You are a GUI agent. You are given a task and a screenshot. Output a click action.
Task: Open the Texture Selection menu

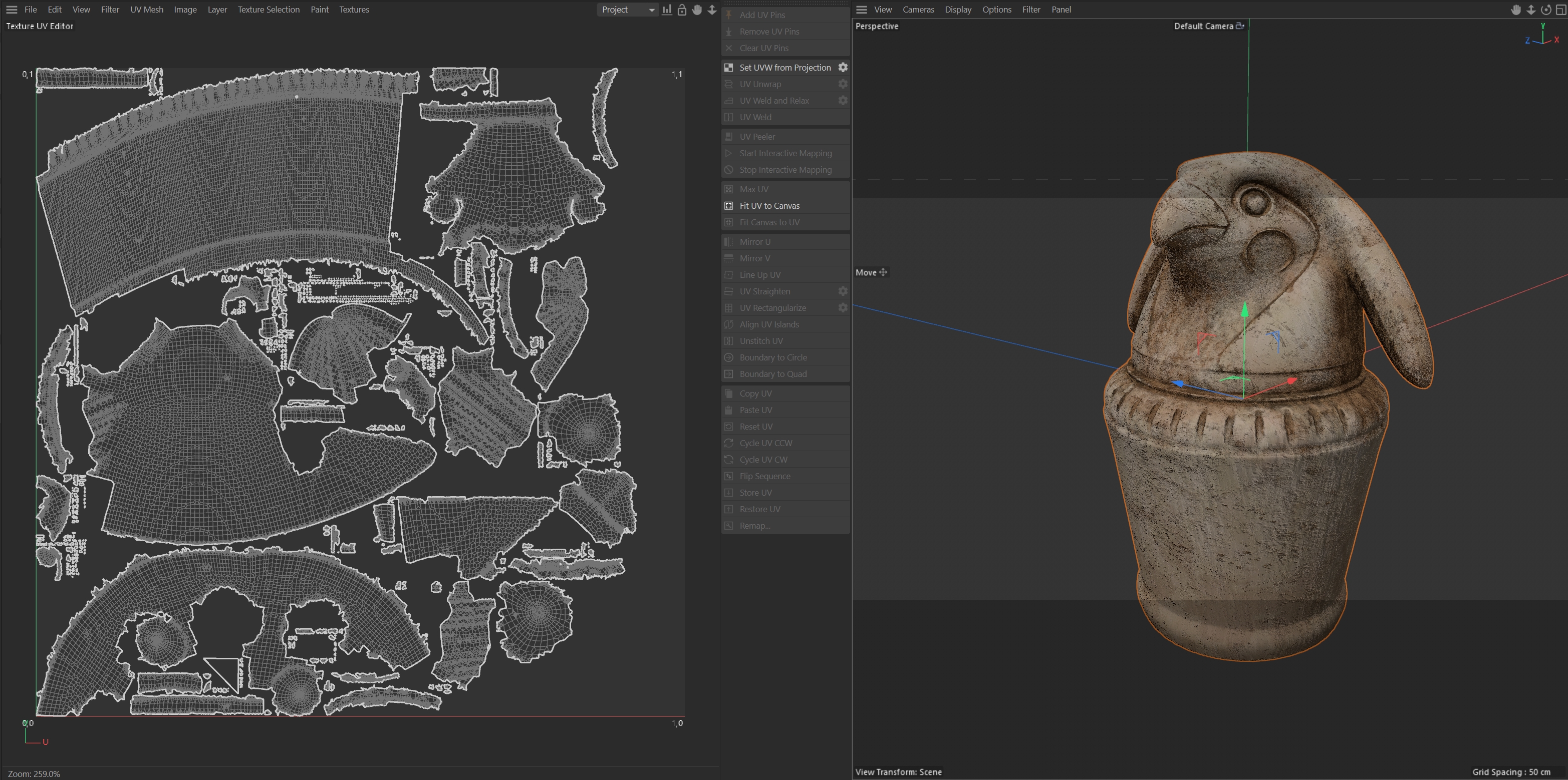tap(269, 10)
